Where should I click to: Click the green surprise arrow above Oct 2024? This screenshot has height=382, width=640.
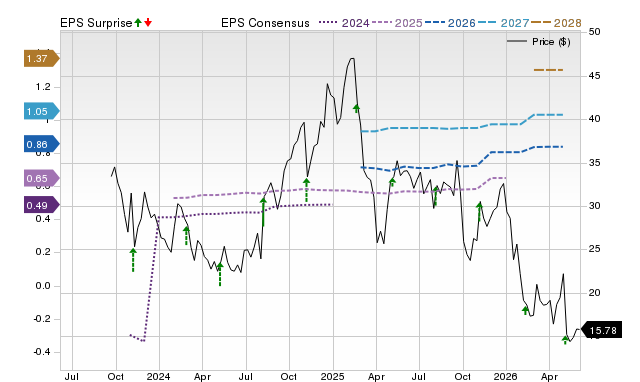pos(307,190)
